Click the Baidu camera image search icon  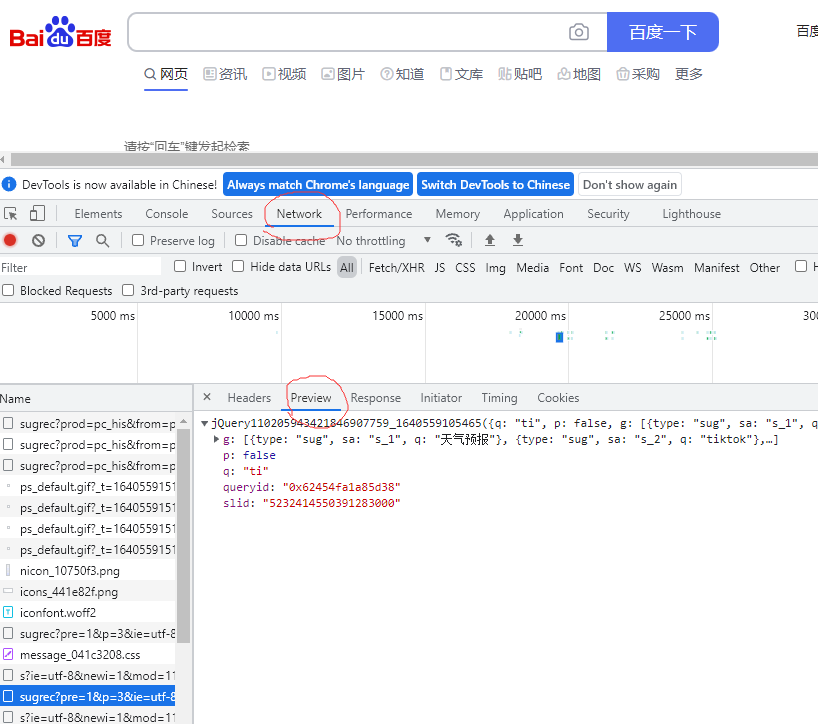tap(579, 32)
